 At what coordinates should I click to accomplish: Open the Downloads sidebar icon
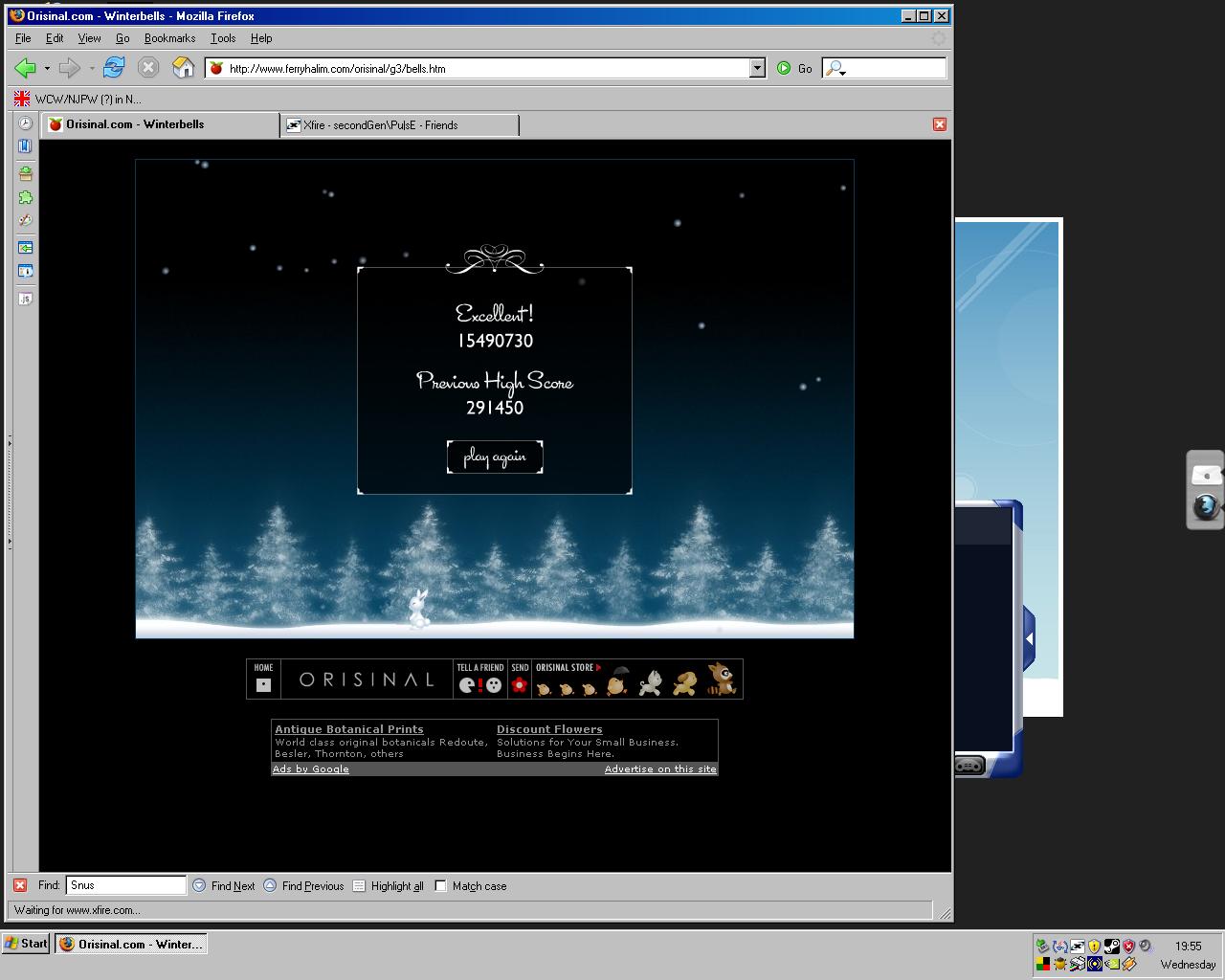tap(25, 173)
